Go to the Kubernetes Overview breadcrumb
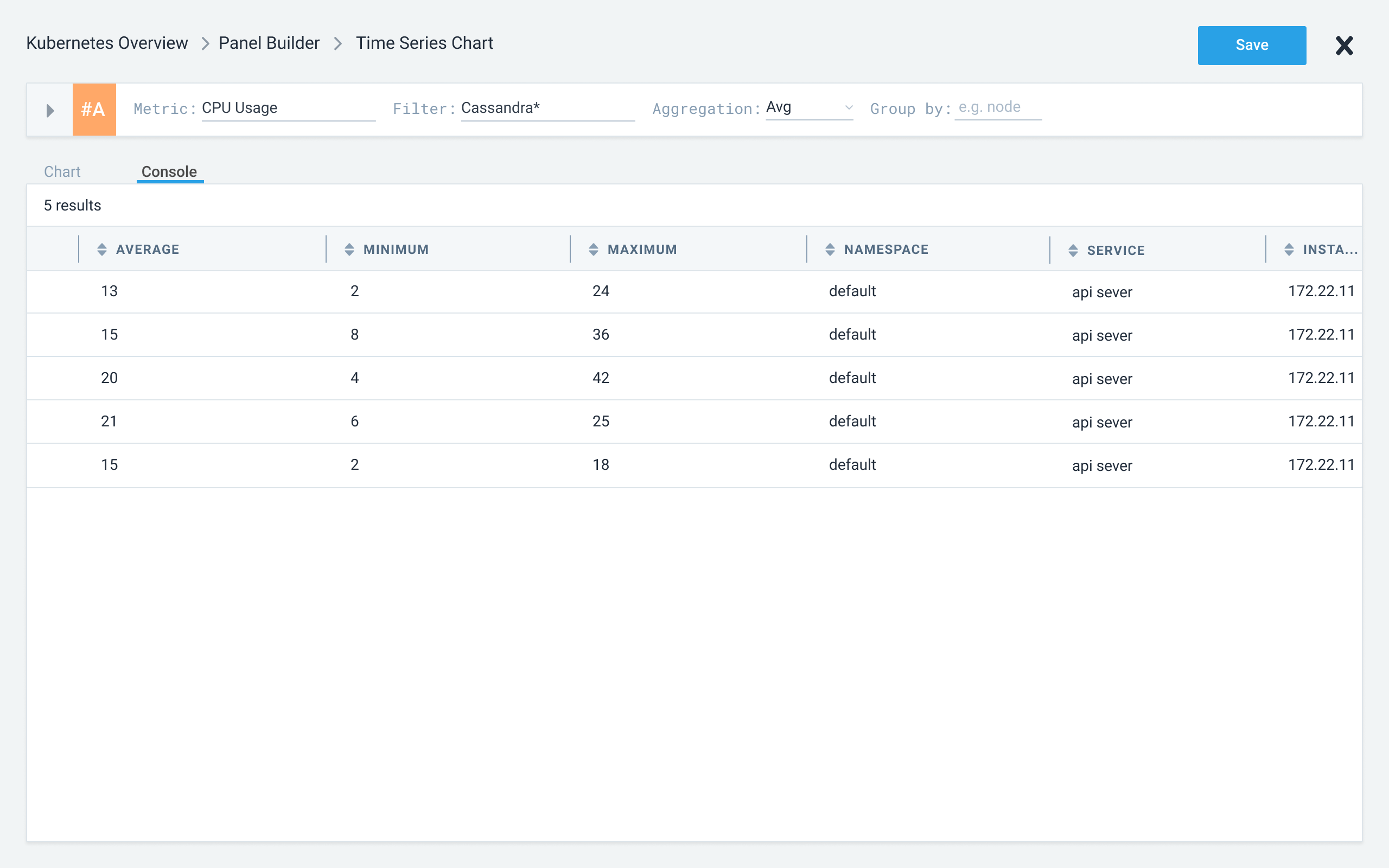 [x=107, y=43]
